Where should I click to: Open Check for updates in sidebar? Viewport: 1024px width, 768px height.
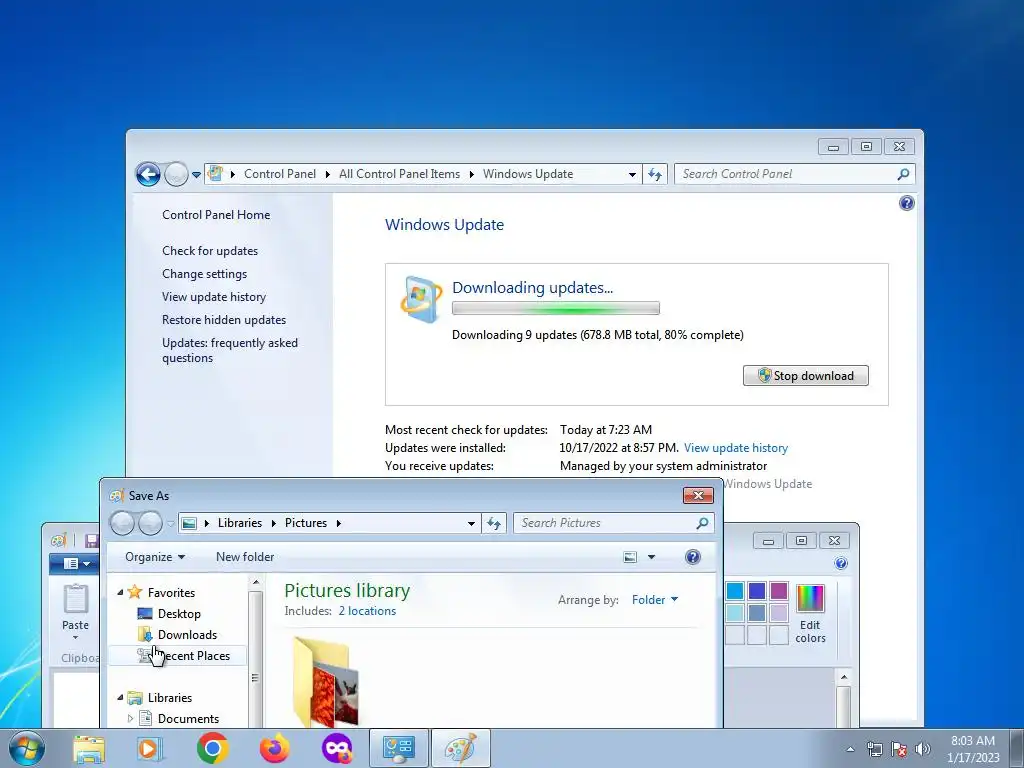[210, 251]
